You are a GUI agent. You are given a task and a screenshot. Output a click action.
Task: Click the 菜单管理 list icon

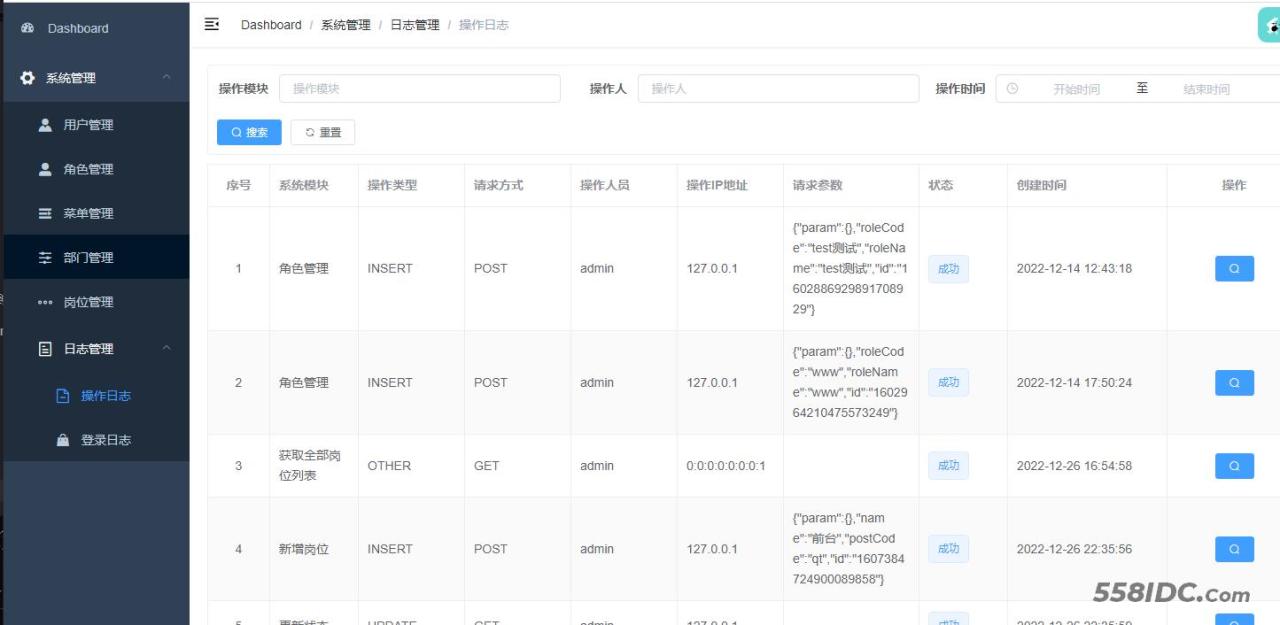[x=45, y=213]
